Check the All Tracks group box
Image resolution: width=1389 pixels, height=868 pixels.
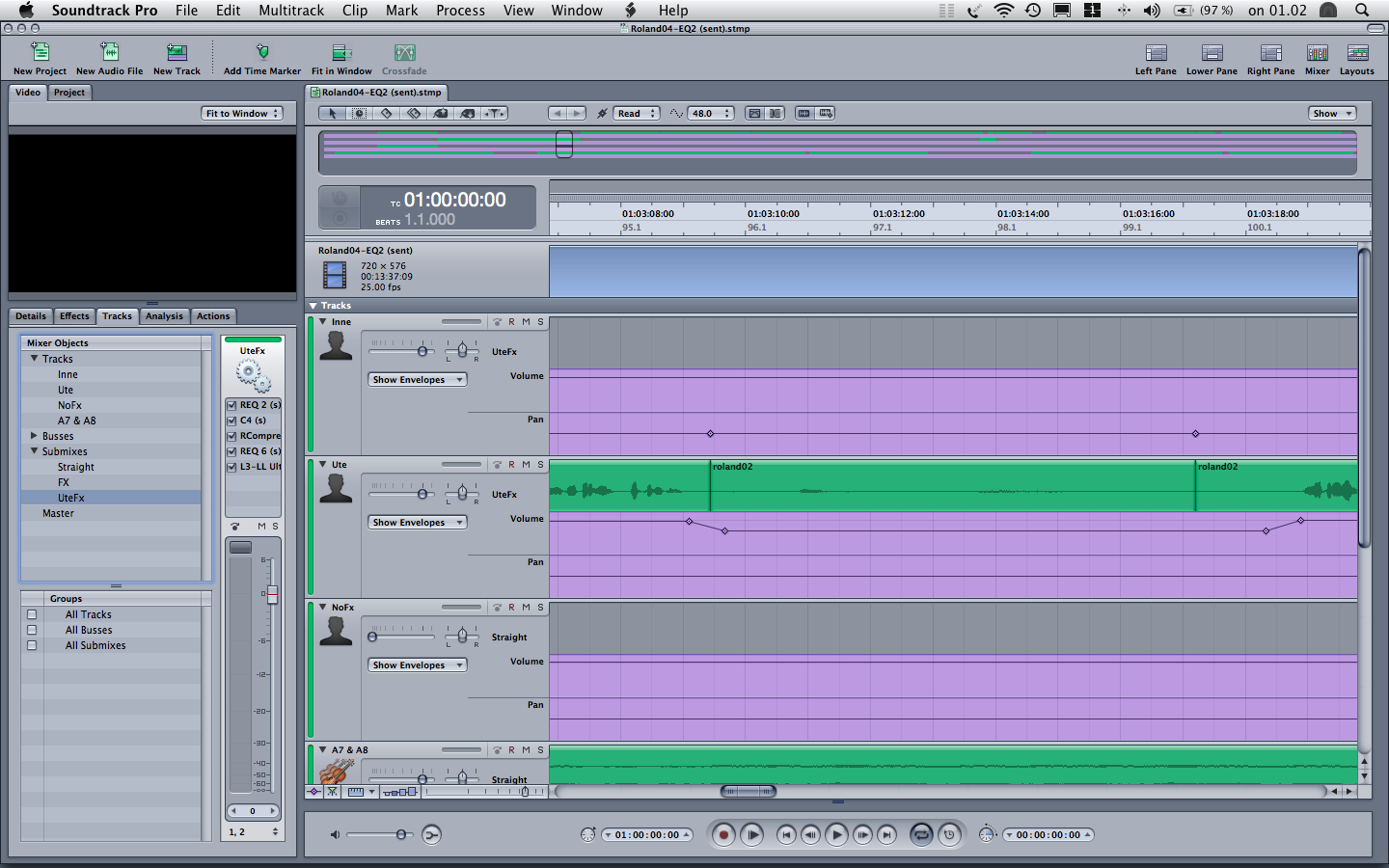click(32, 614)
